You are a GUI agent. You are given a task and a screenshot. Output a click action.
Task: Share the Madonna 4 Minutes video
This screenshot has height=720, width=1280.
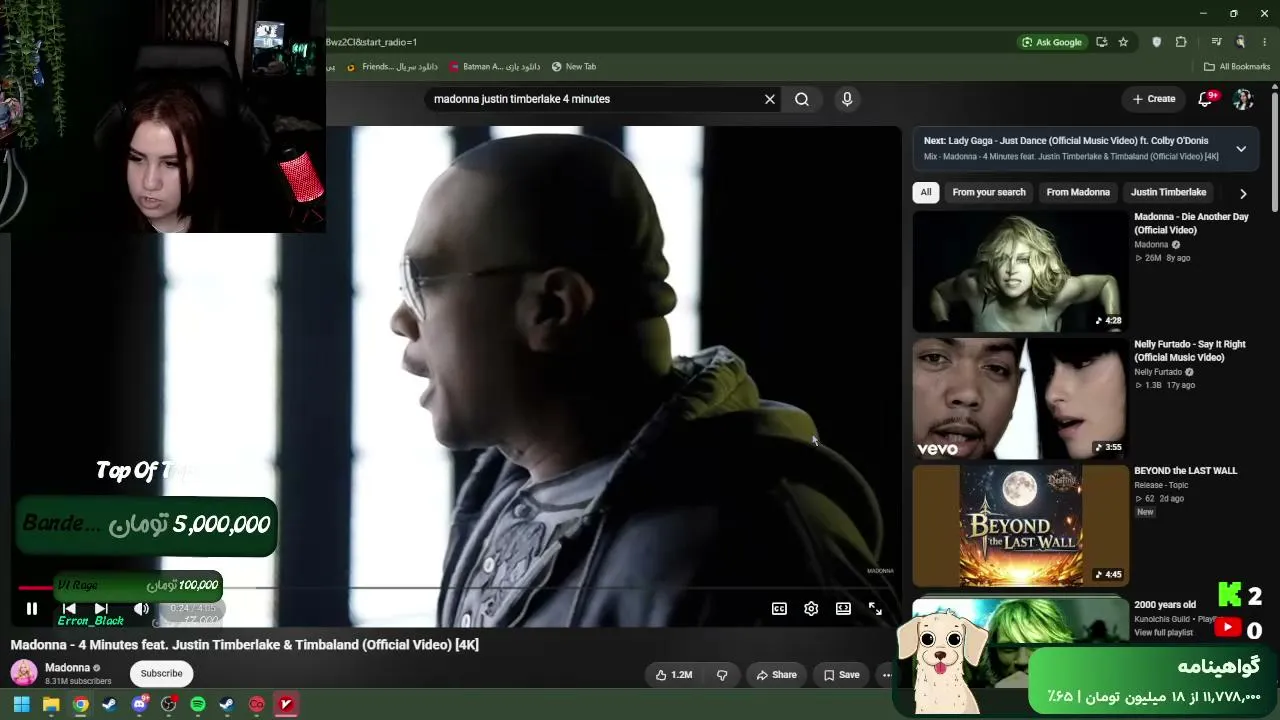pyautogui.click(x=776, y=675)
